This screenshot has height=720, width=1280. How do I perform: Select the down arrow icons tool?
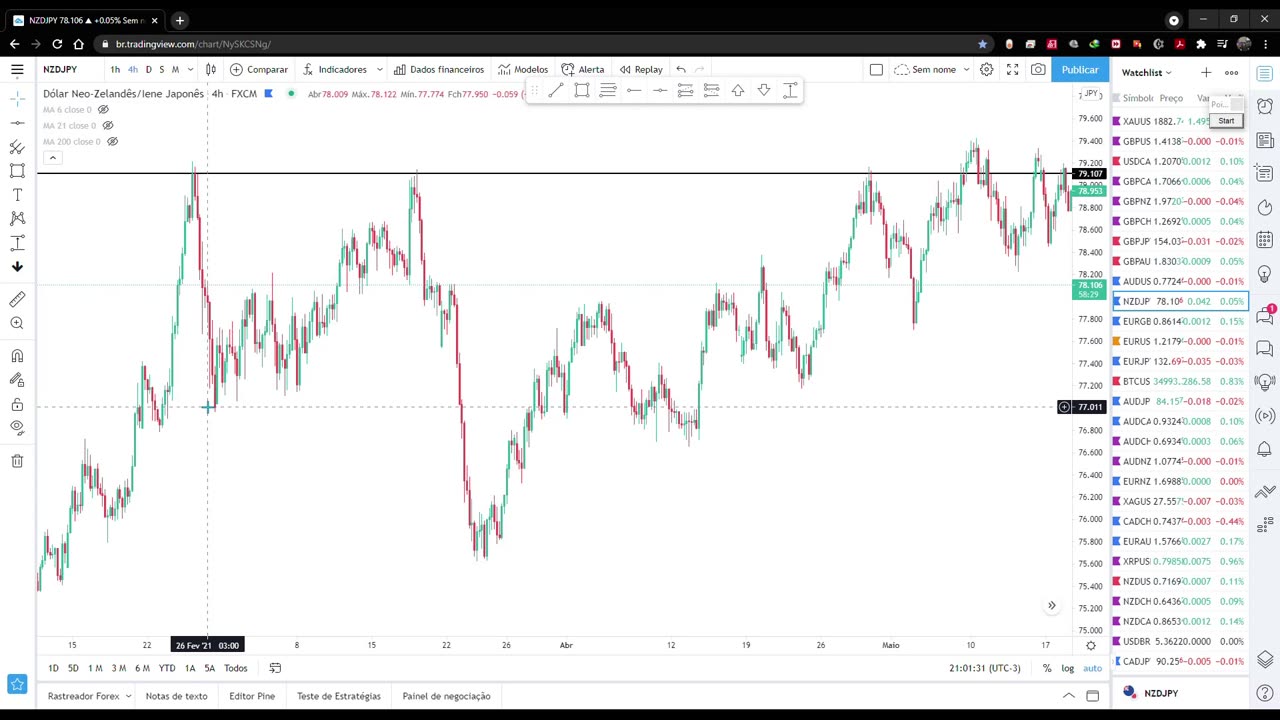17,267
